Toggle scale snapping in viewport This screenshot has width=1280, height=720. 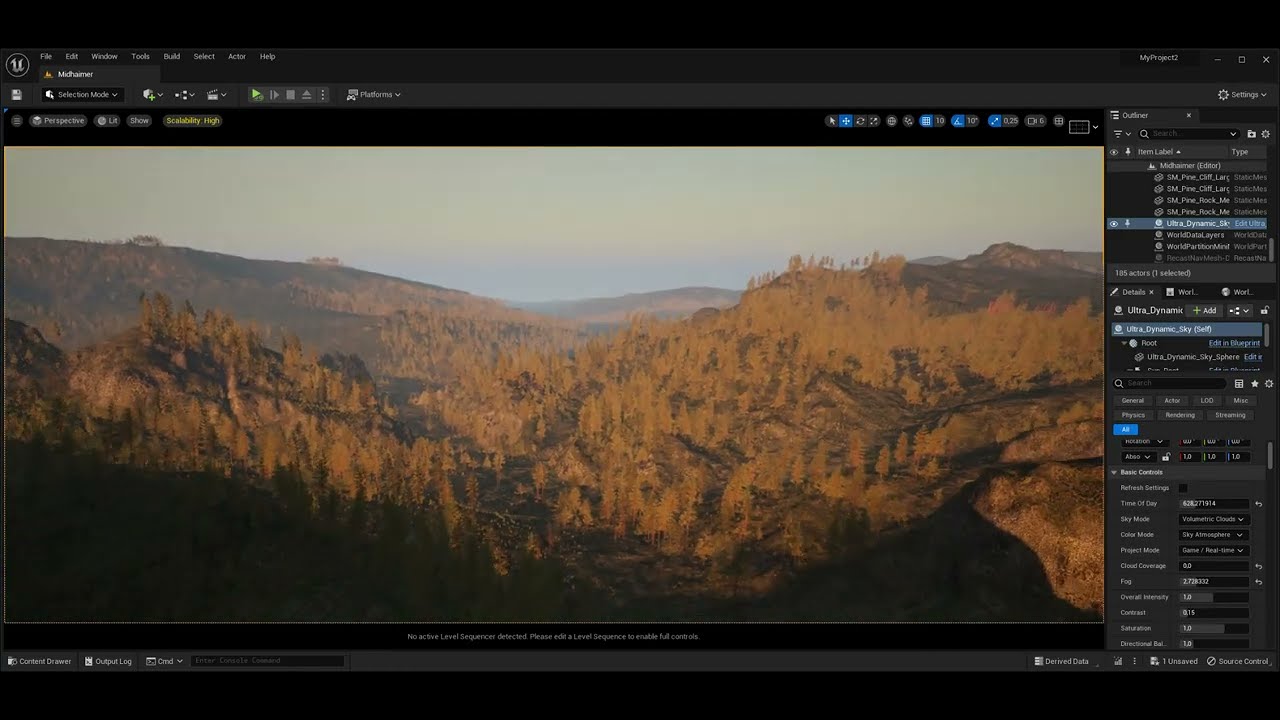pyautogui.click(x=994, y=121)
